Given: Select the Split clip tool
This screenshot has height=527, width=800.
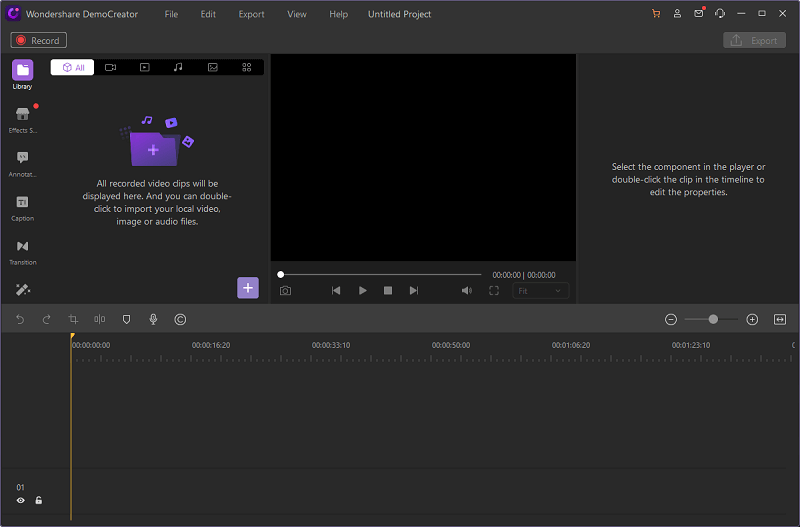Looking at the screenshot, I should pos(99,319).
